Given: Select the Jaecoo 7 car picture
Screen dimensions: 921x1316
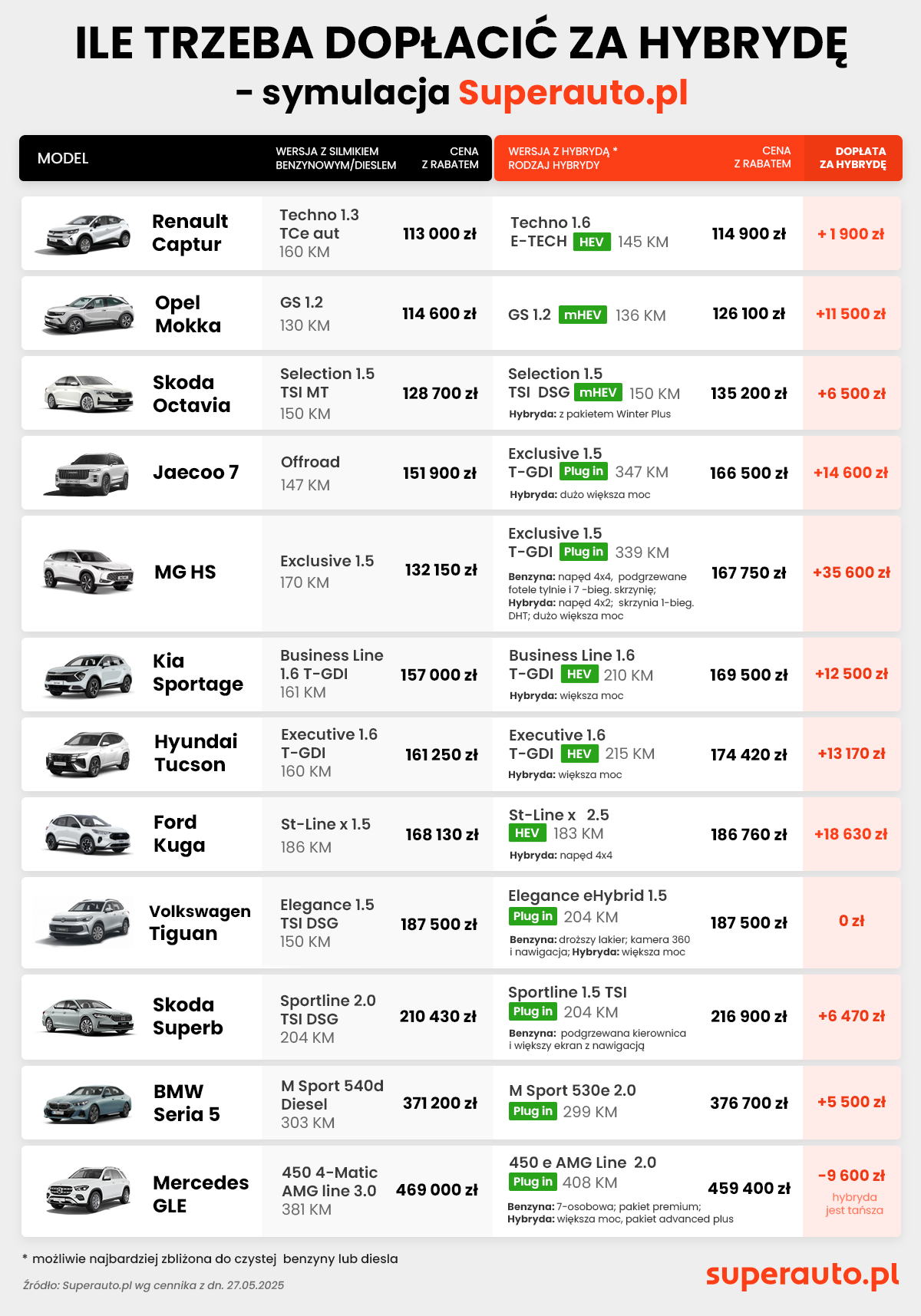Looking at the screenshot, I should (87, 473).
